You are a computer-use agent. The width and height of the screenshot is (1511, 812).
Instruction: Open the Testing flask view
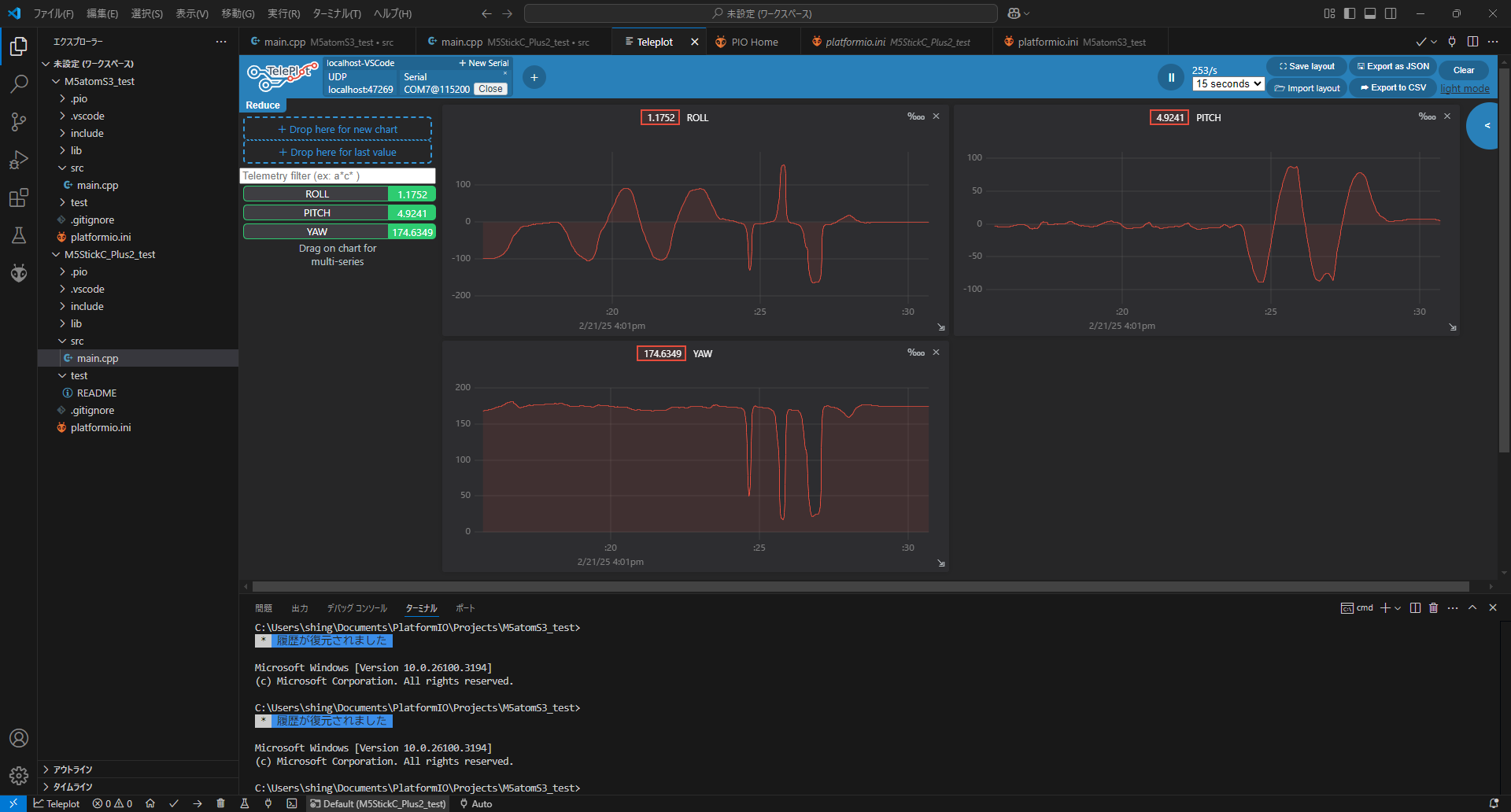click(x=19, y=235)
